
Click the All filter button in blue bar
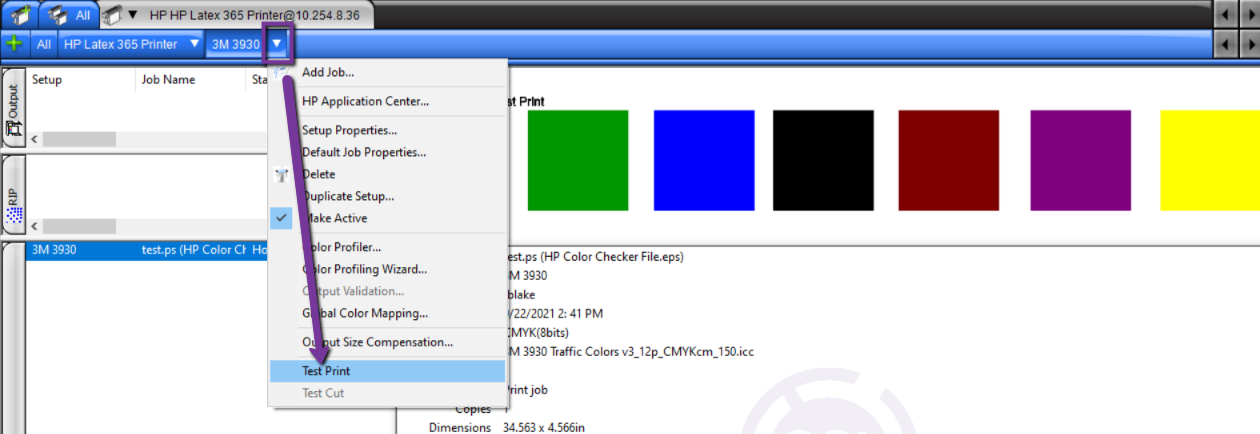pos(44,44)
